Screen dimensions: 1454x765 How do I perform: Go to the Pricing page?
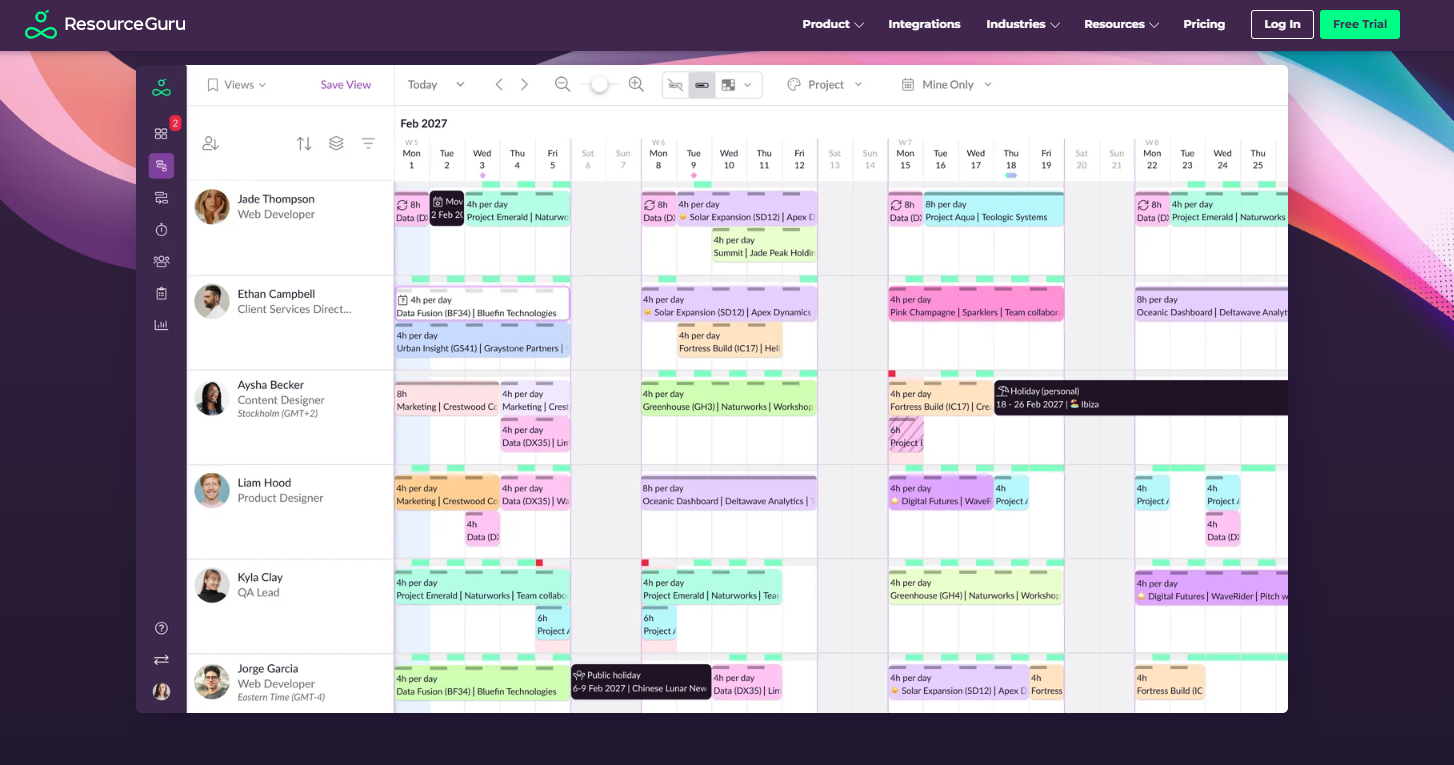[1204, 24]
